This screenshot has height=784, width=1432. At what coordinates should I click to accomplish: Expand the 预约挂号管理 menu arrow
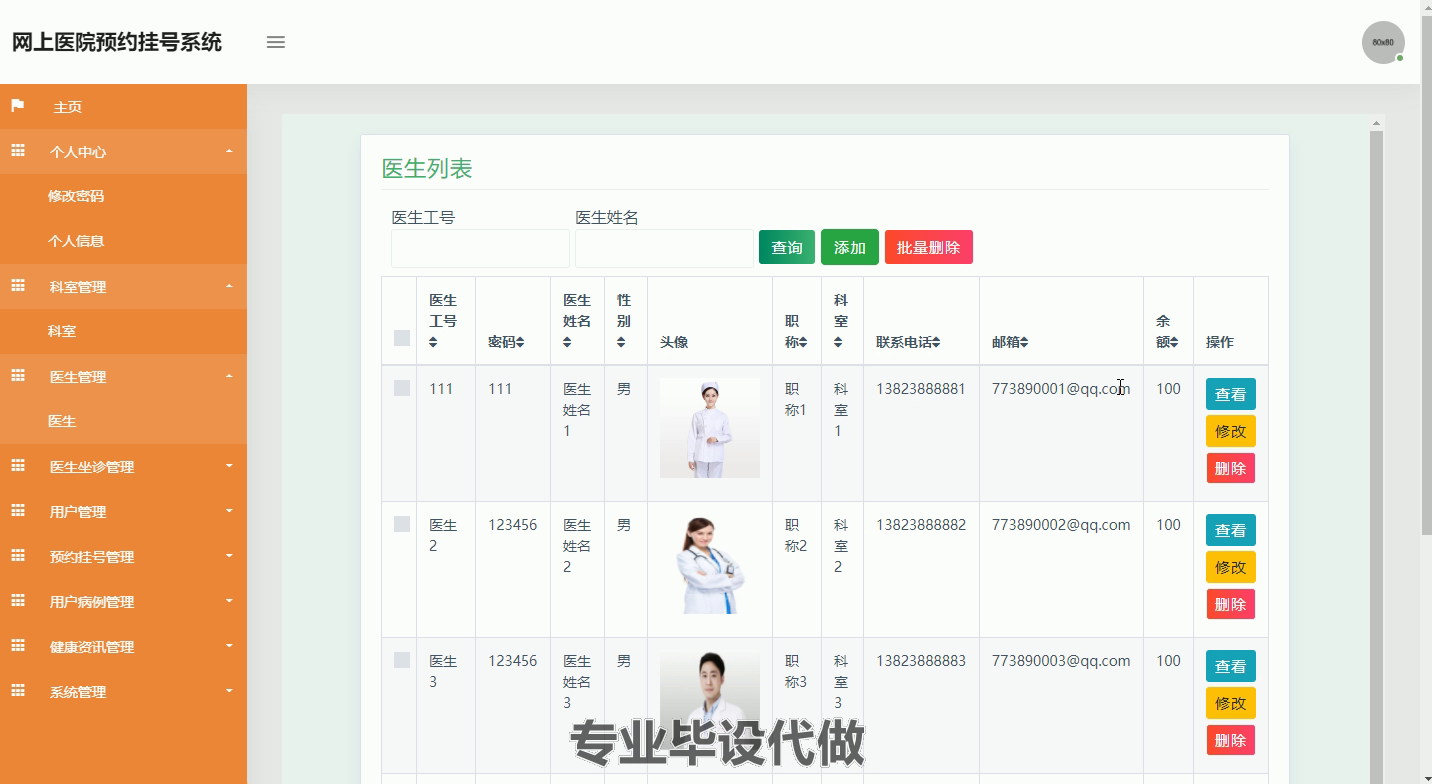229,556
